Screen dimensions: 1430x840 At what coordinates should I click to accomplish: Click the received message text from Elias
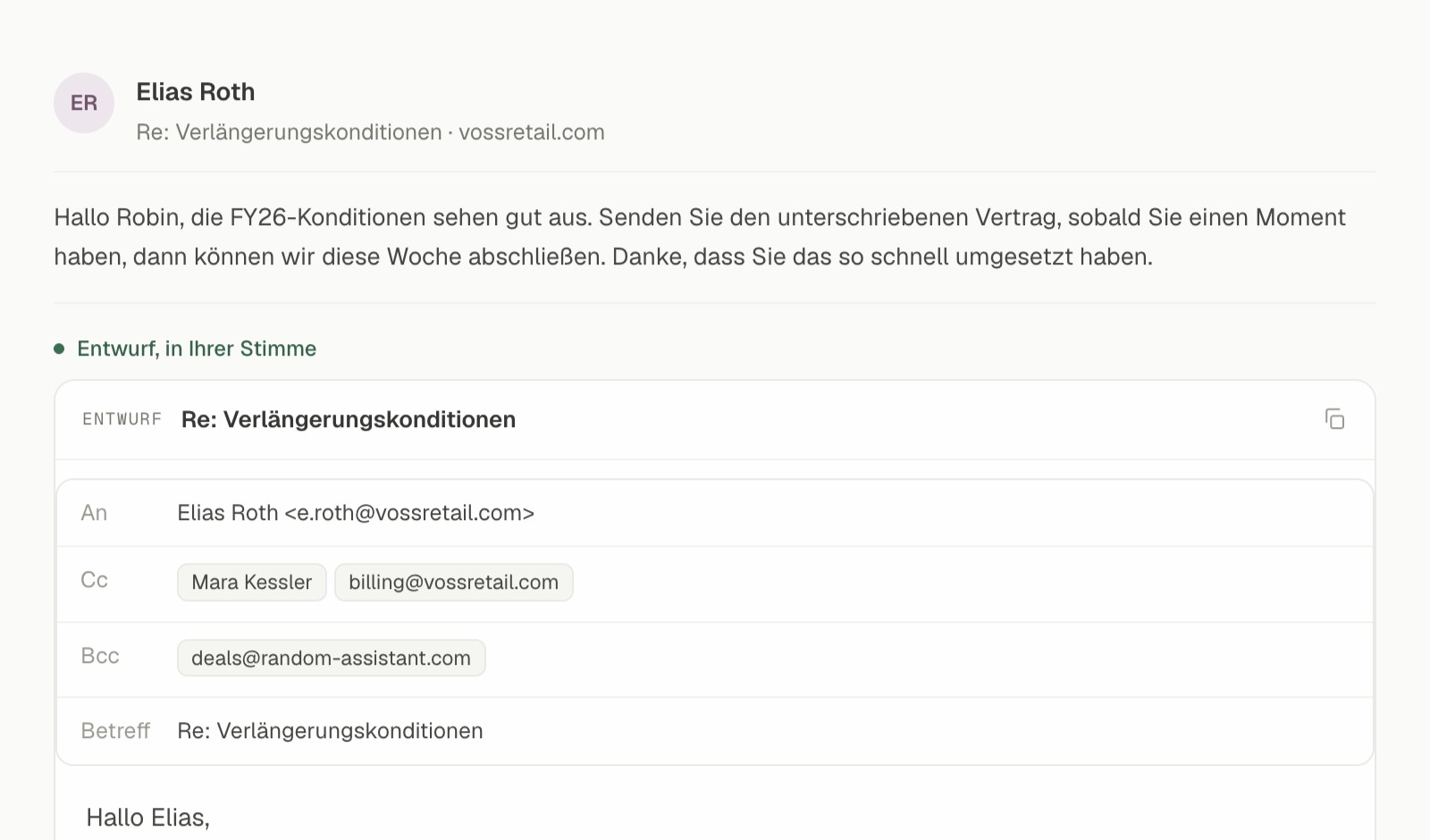pos(700,237)
